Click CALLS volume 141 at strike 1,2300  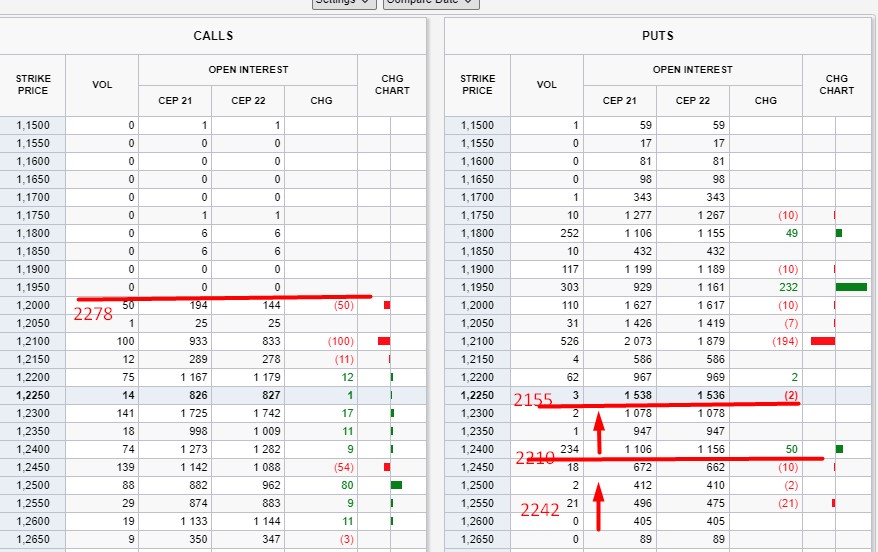point(125,413)
